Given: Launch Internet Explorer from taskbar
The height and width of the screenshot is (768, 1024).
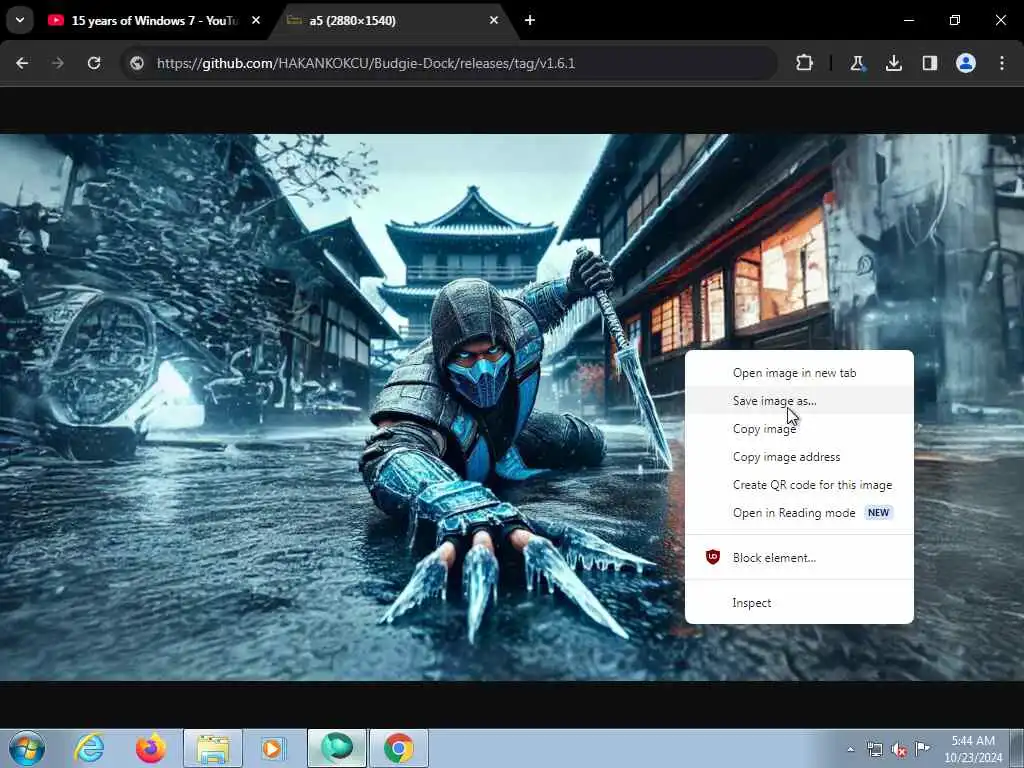Looking at the screenshot, I should 89,748.
